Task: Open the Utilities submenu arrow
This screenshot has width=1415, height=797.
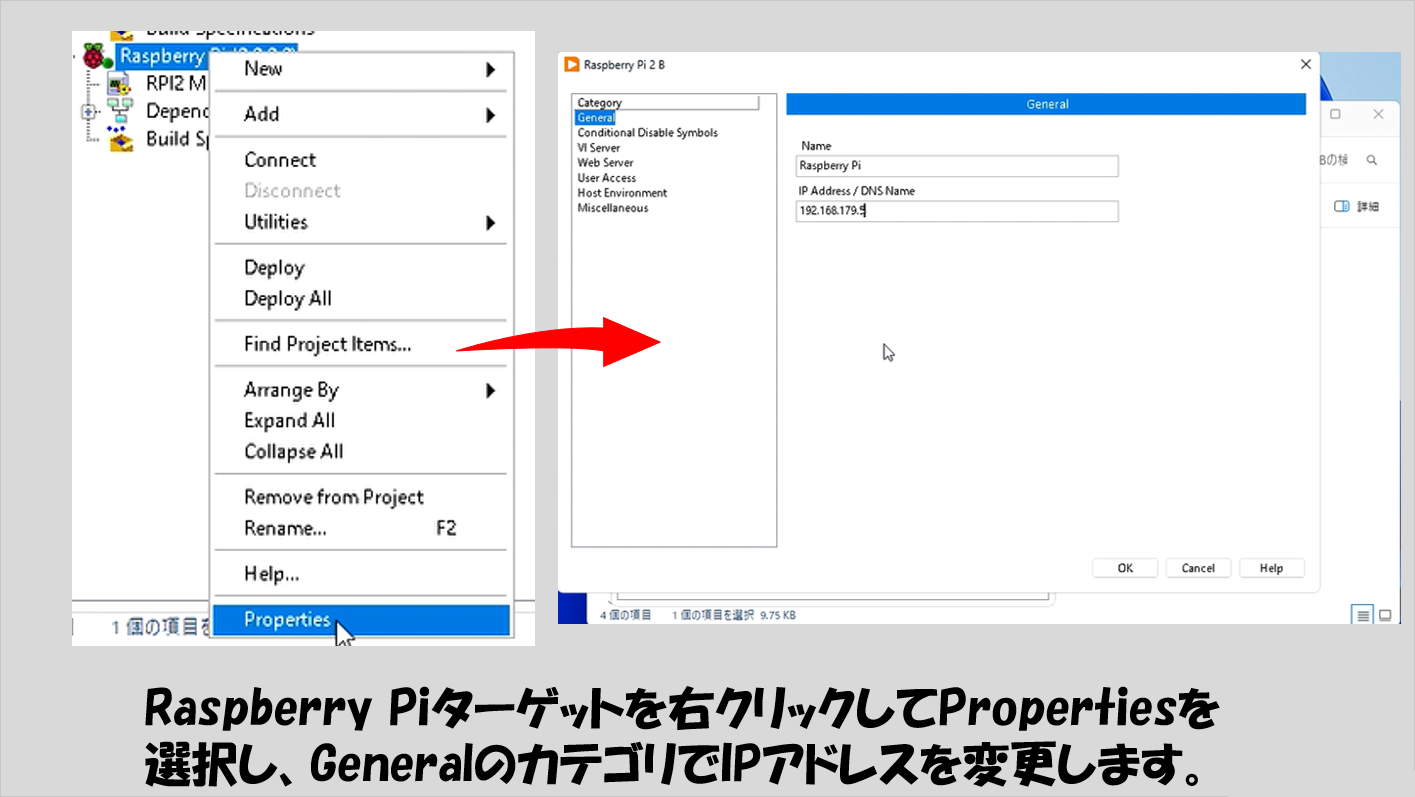Action: [491, 223]
